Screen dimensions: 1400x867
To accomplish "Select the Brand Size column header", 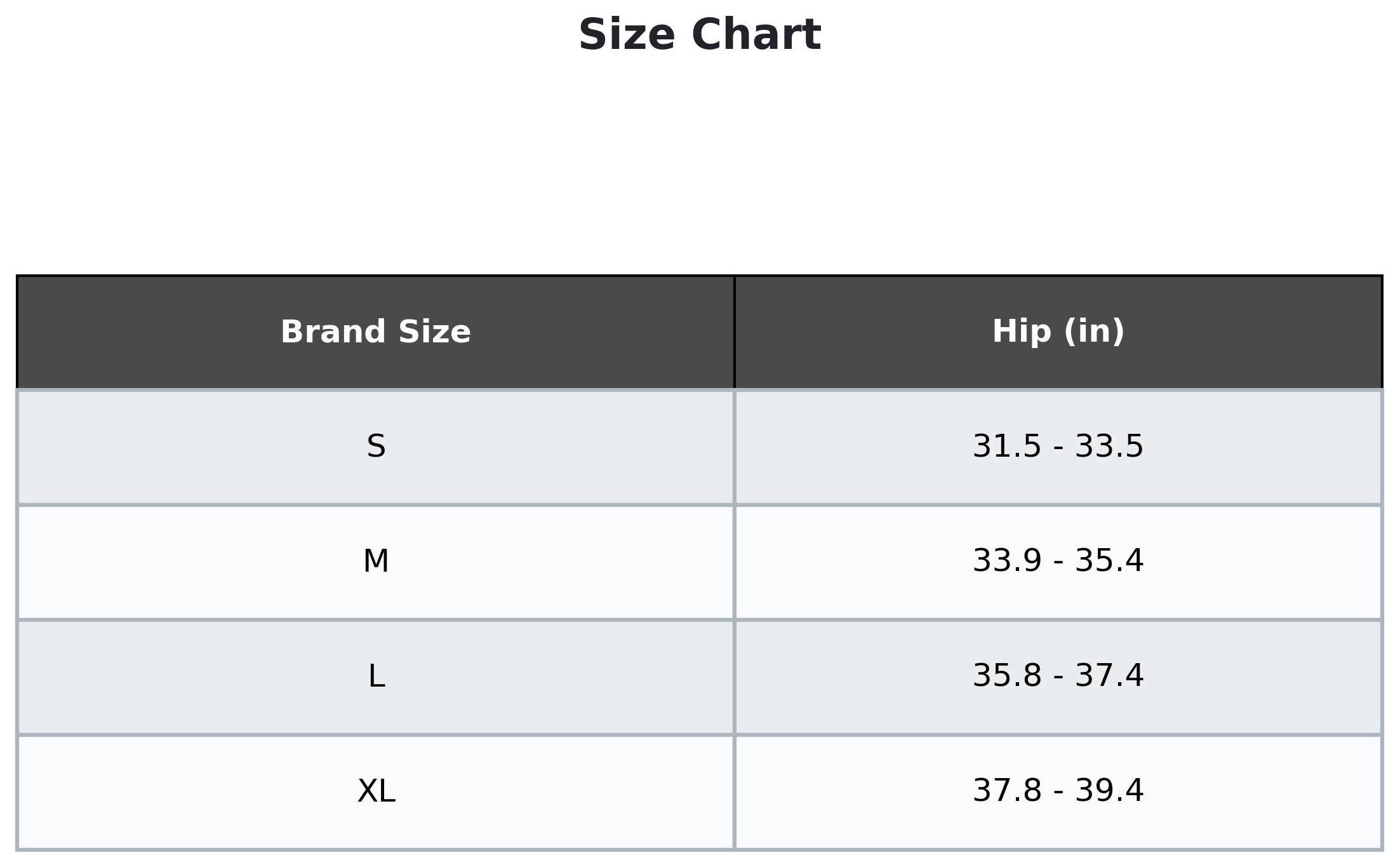I will pos(376,332).
